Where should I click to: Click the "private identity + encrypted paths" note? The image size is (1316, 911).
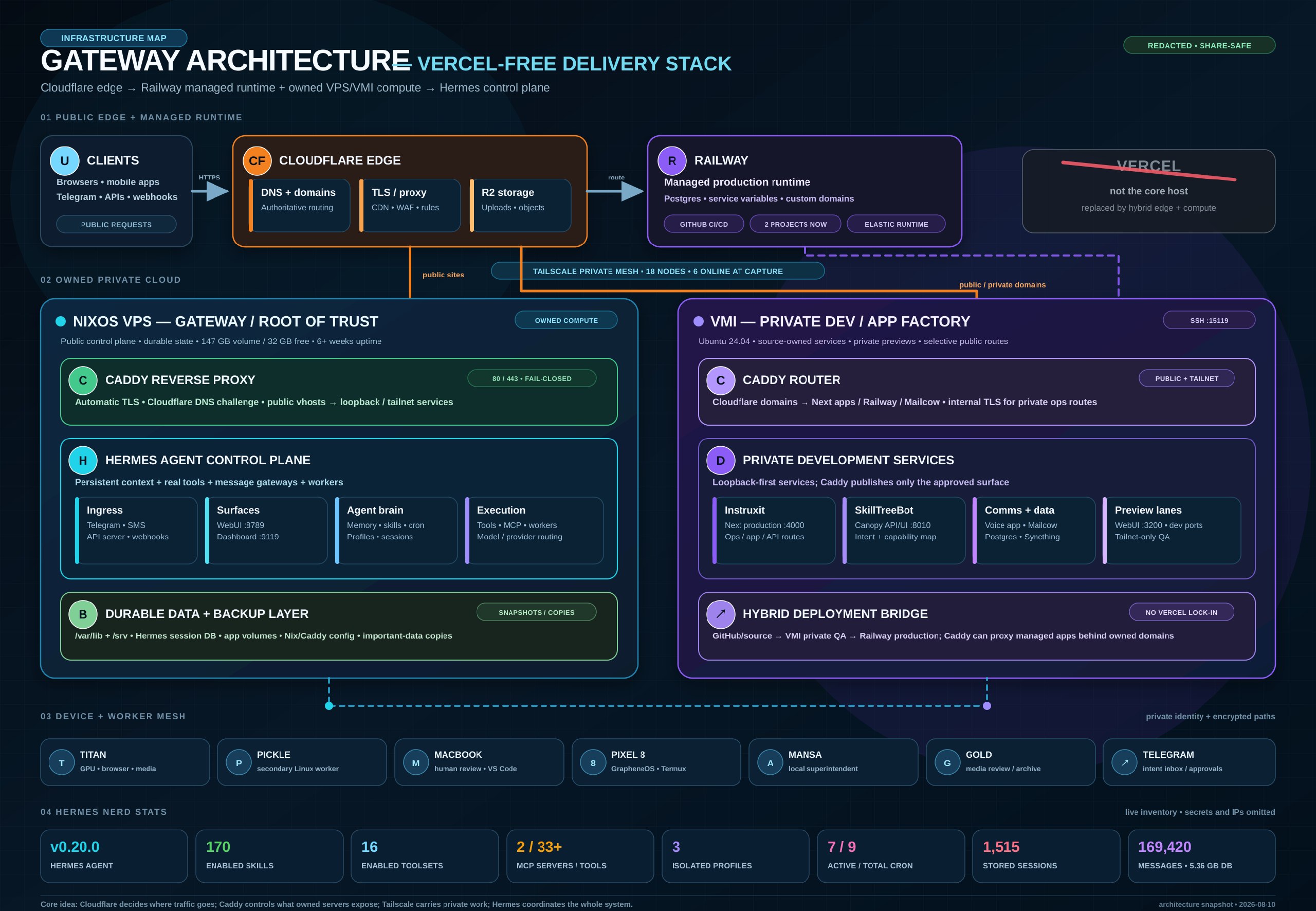click(x=1211, y=716)
